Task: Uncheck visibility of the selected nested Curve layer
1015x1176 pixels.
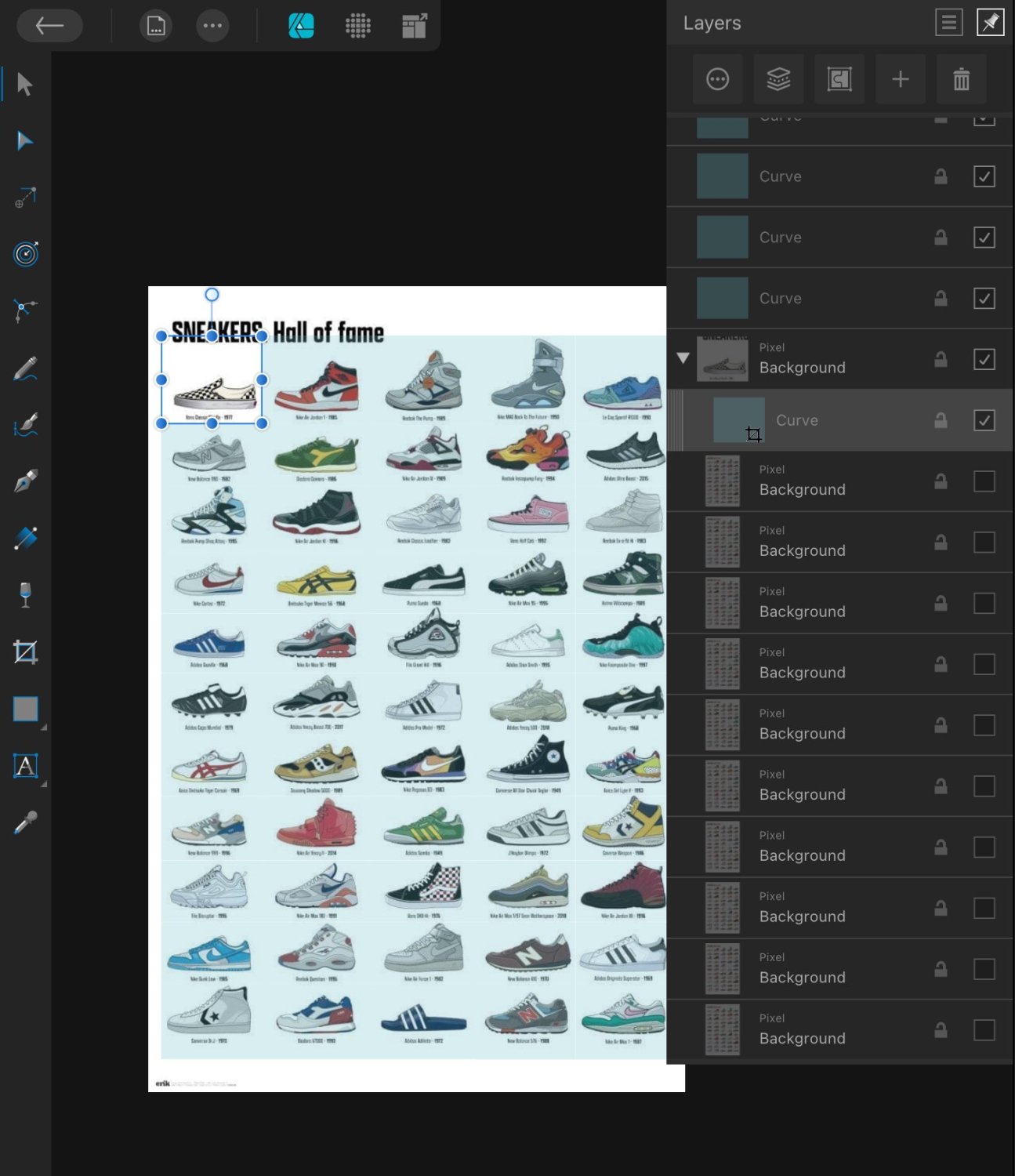Action: [x=984, y=420]
